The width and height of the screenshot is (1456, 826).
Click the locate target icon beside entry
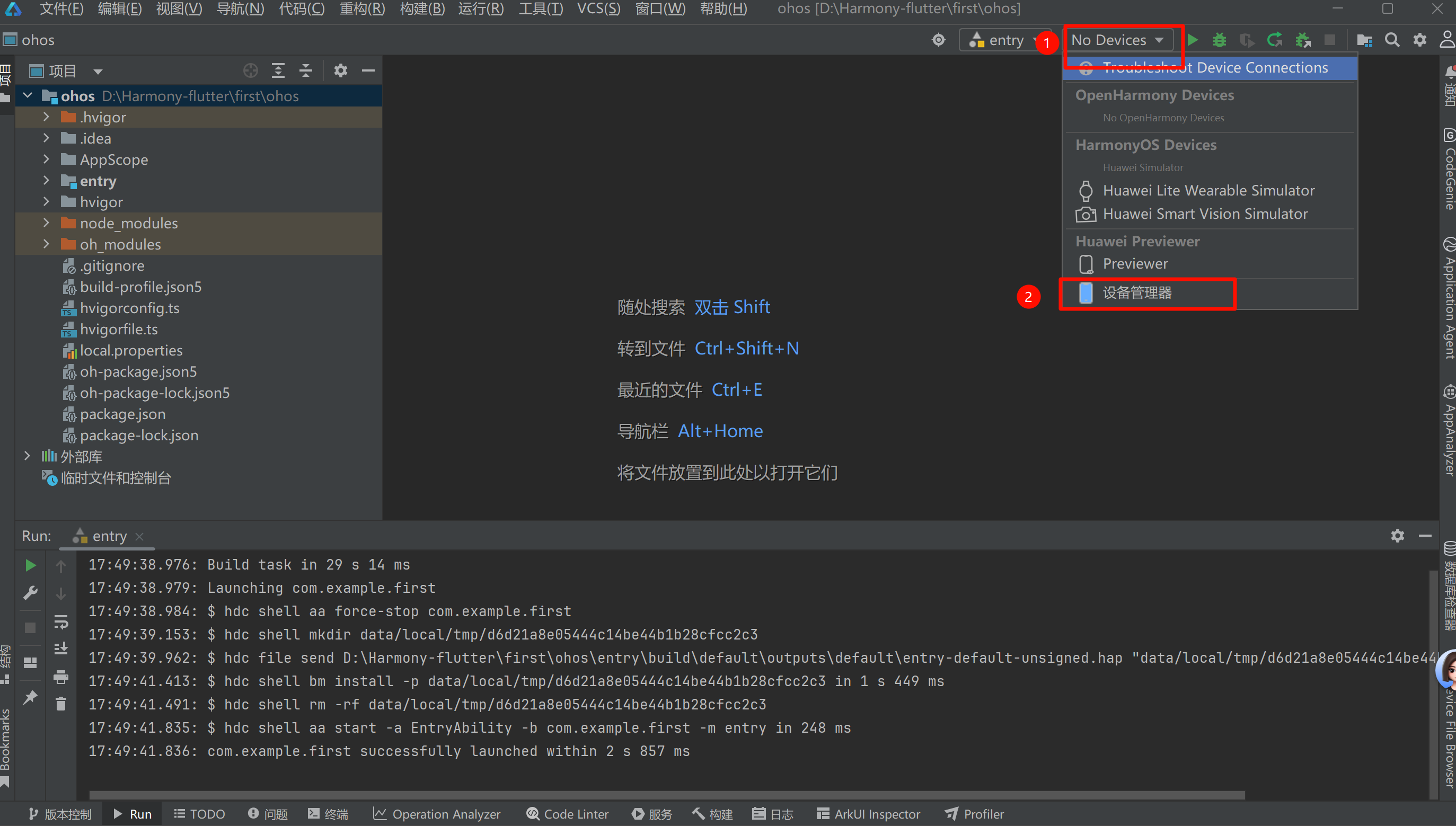[x=939, y=40]
